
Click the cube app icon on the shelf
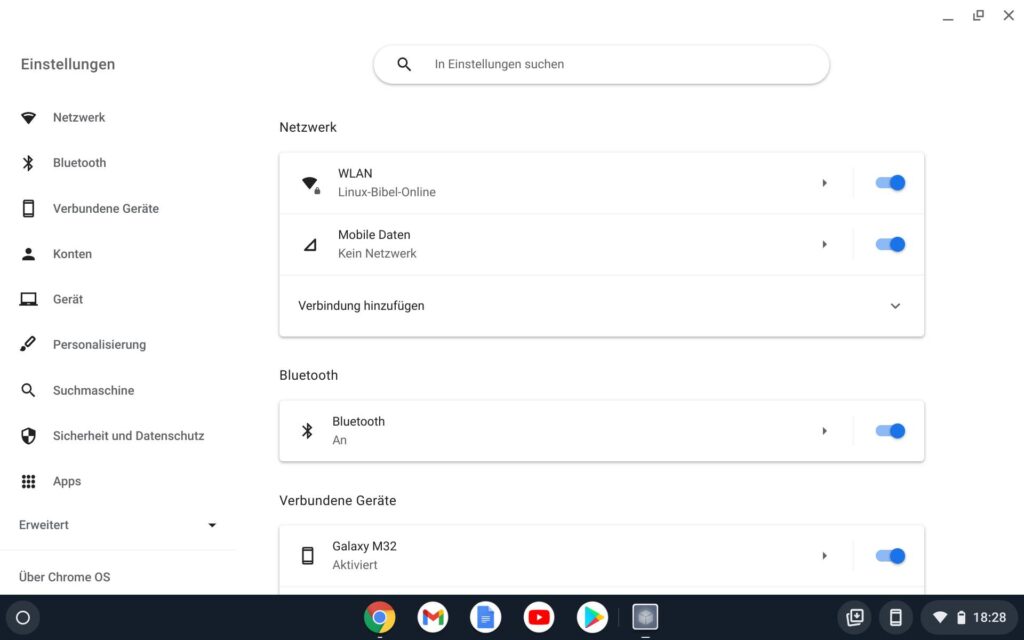tap(645, 617)
